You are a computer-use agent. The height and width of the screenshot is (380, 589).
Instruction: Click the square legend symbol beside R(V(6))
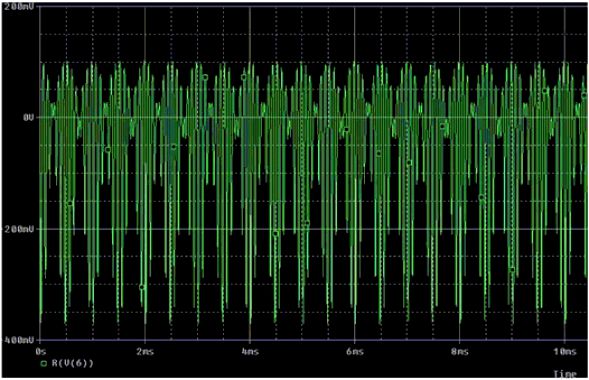coord(44,363)
